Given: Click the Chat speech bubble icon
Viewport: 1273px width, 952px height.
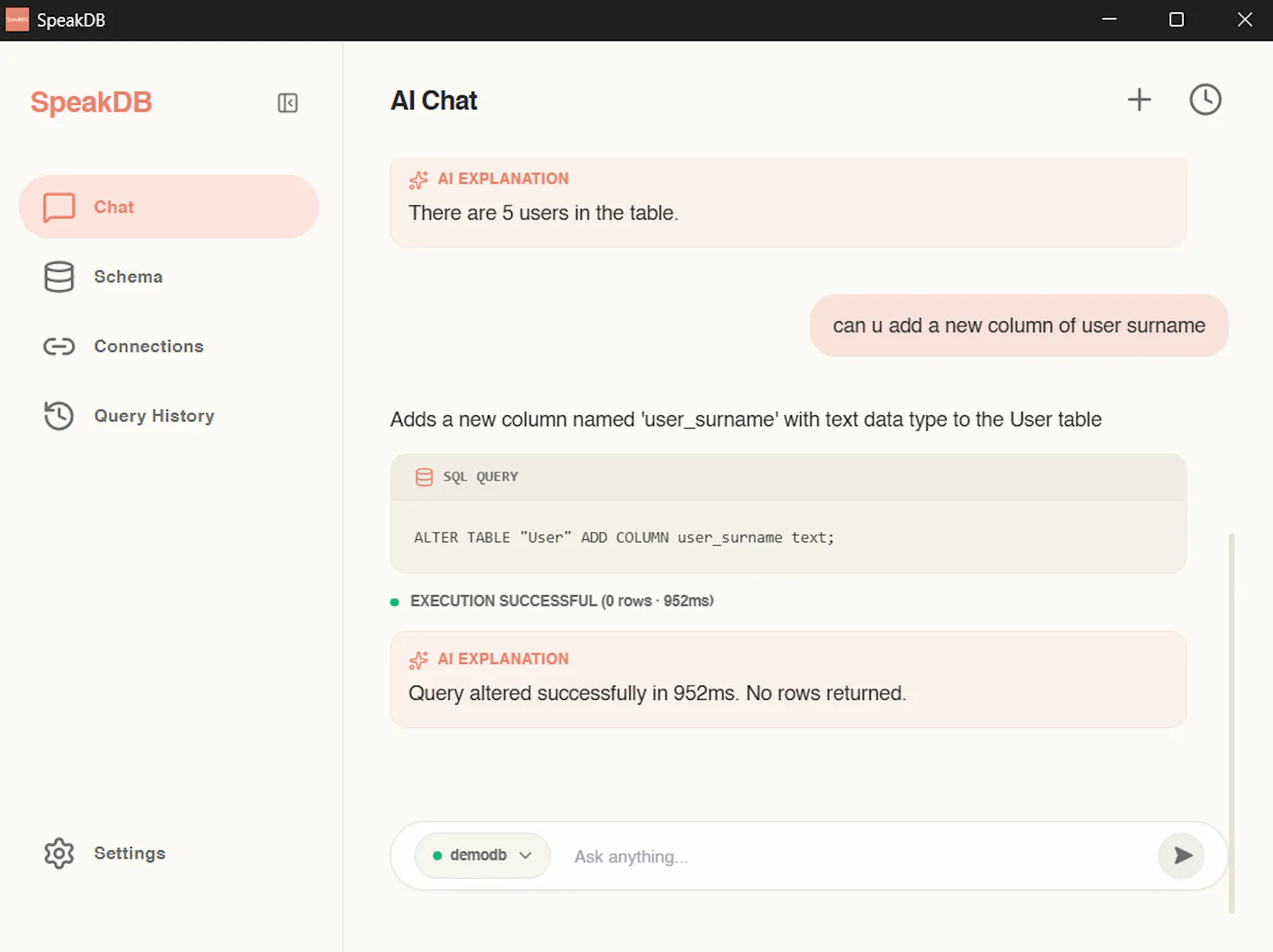Looking at the screenshot, I should point(59,207).
